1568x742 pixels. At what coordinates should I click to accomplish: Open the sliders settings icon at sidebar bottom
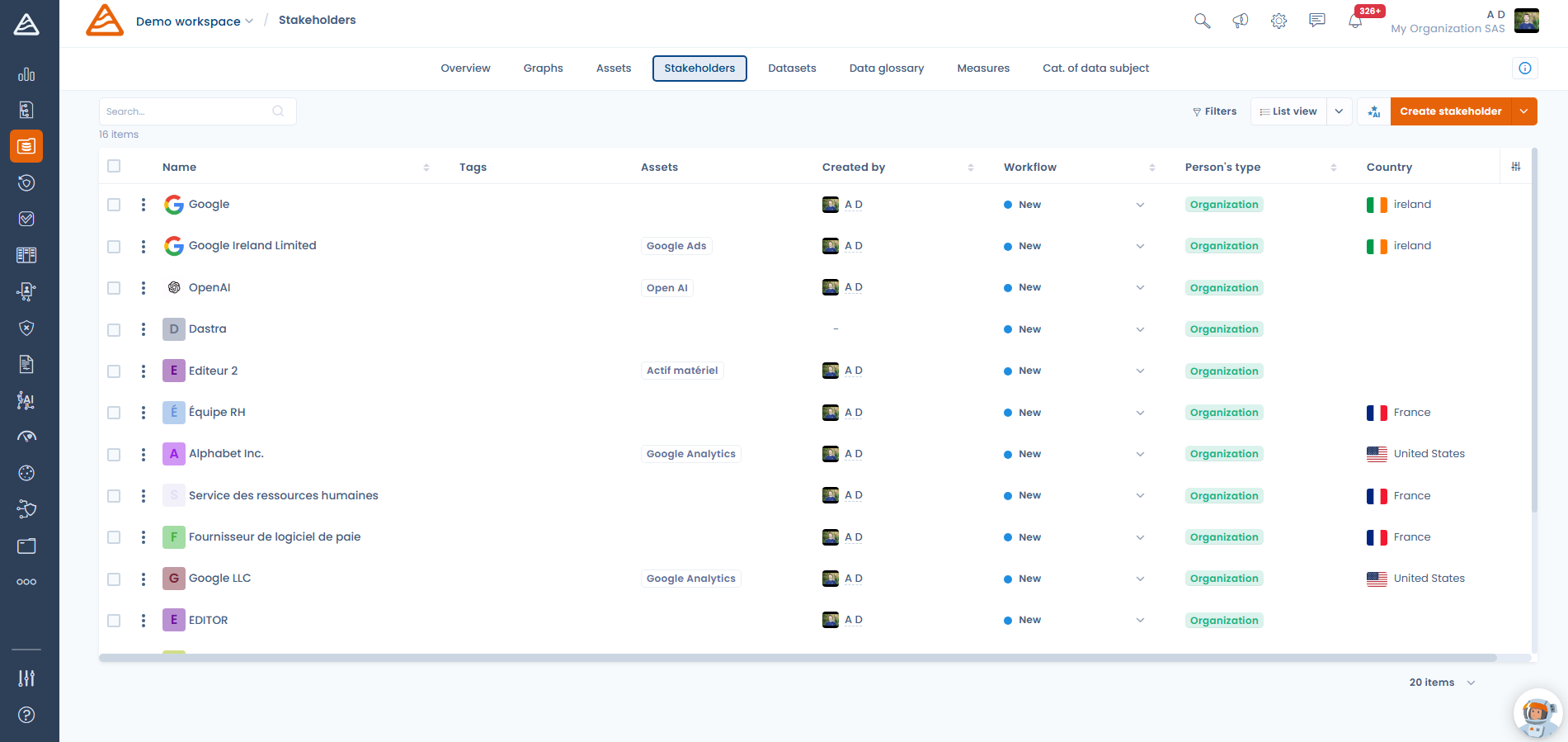pos(26,678)
